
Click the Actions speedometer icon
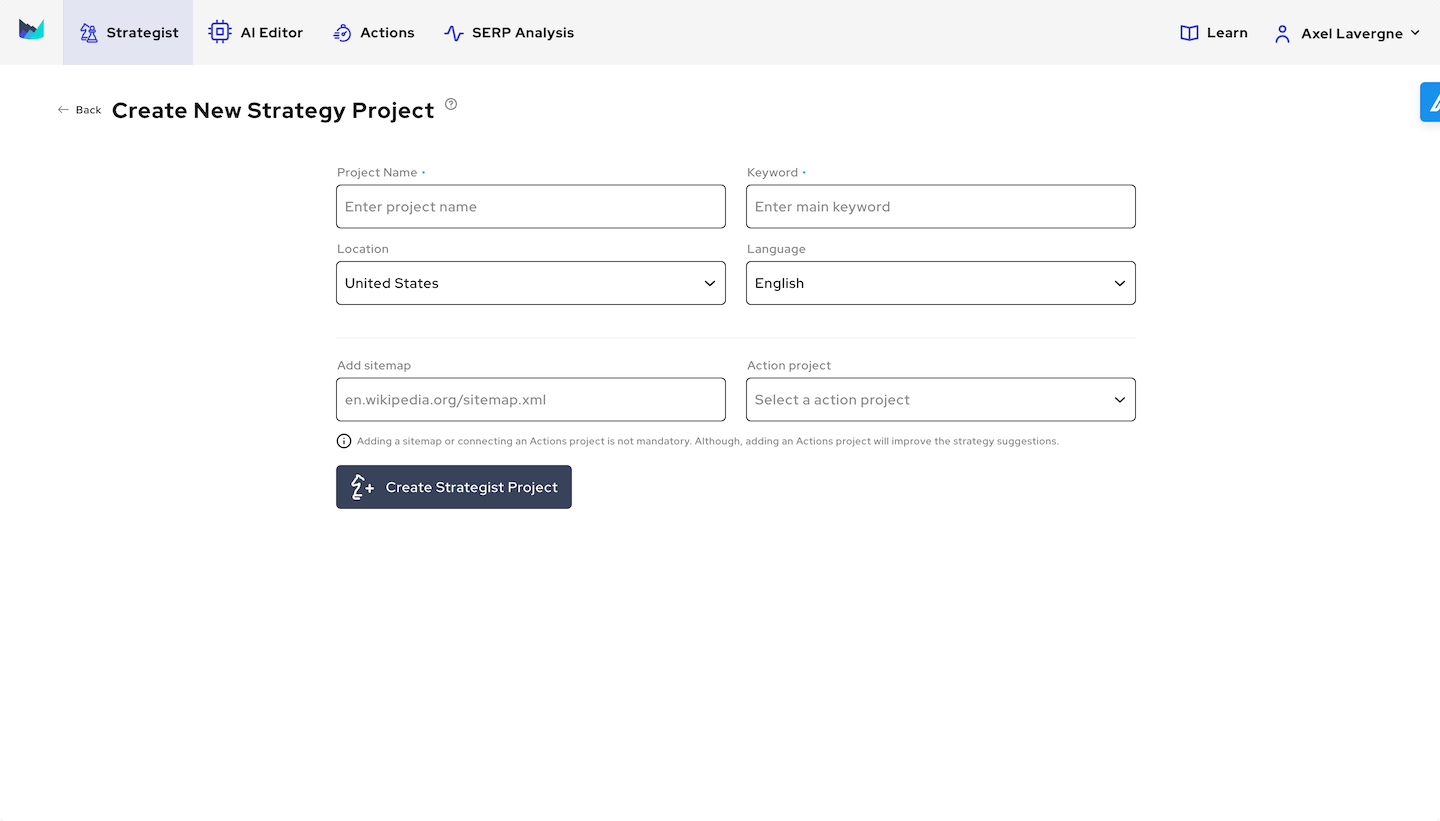[342, 33]
